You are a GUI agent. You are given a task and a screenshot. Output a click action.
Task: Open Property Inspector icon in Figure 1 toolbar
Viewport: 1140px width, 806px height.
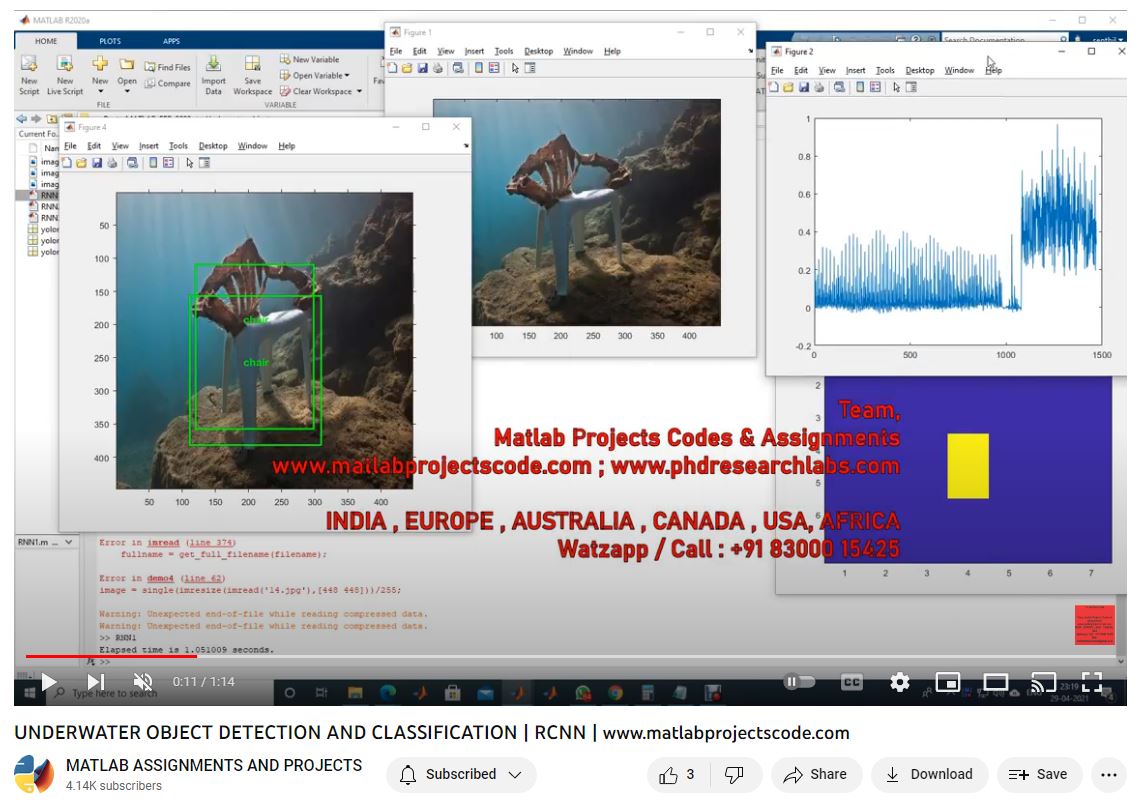tap(531, 68)
